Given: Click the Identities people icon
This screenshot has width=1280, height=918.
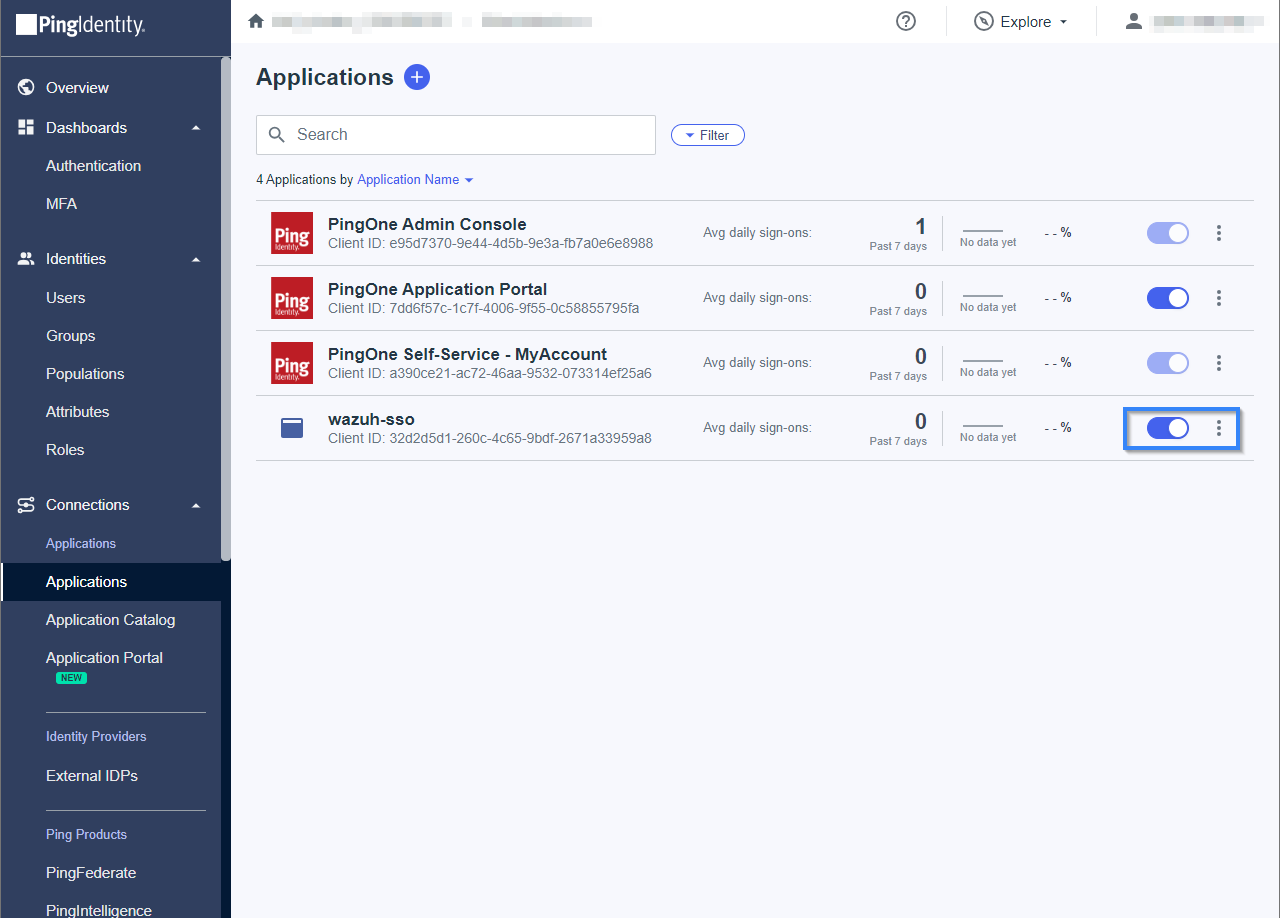Looking at the screenshot, I should coord(27,259).
